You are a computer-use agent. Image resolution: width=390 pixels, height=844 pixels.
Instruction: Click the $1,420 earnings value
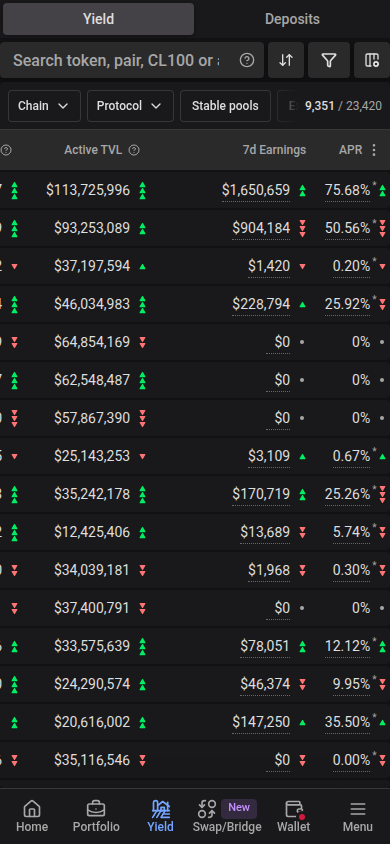click(269, 266)
